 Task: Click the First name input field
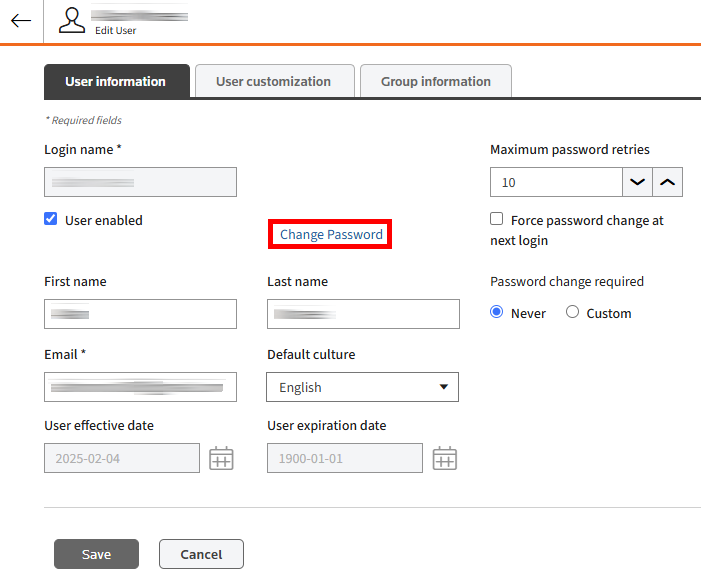pos(140,314)
